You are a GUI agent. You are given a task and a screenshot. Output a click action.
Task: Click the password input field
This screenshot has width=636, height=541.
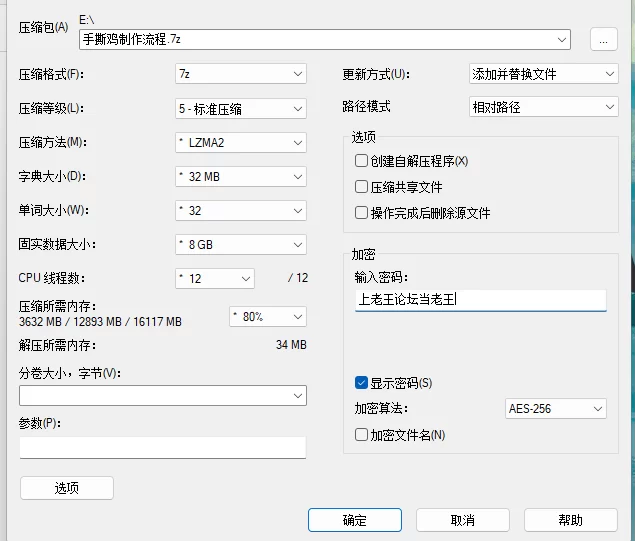tap(481, 300)
